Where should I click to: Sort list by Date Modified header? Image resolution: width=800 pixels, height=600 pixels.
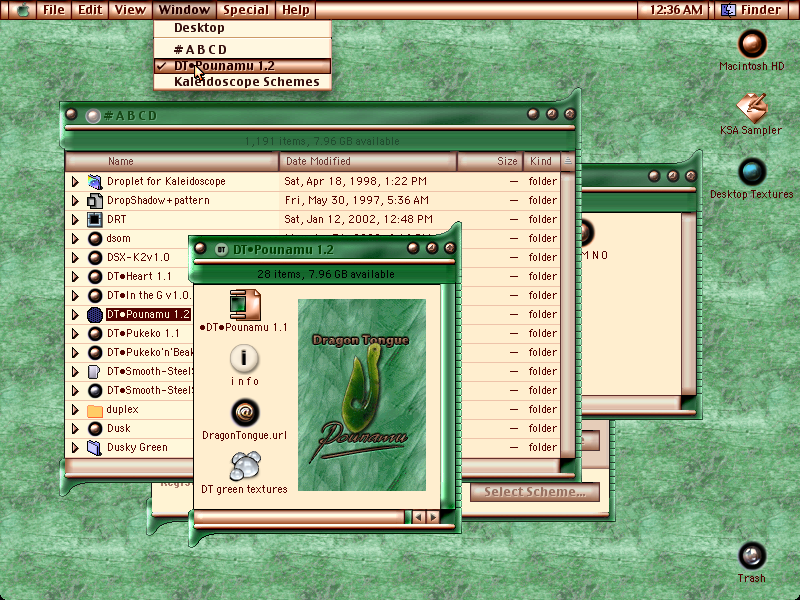click(x=368, y=161)
